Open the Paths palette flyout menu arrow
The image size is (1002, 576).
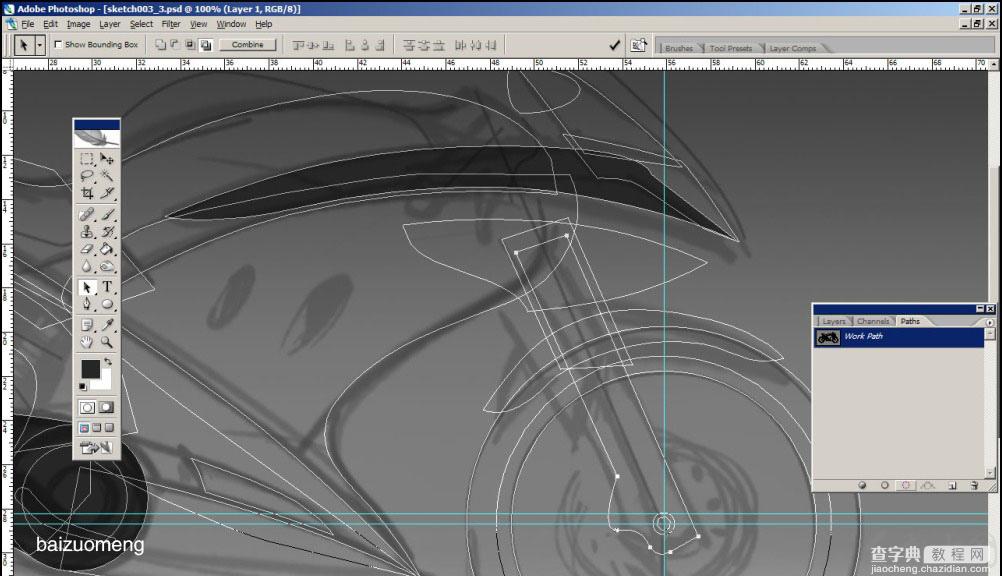pyautogui.click(x=989, y=322)
